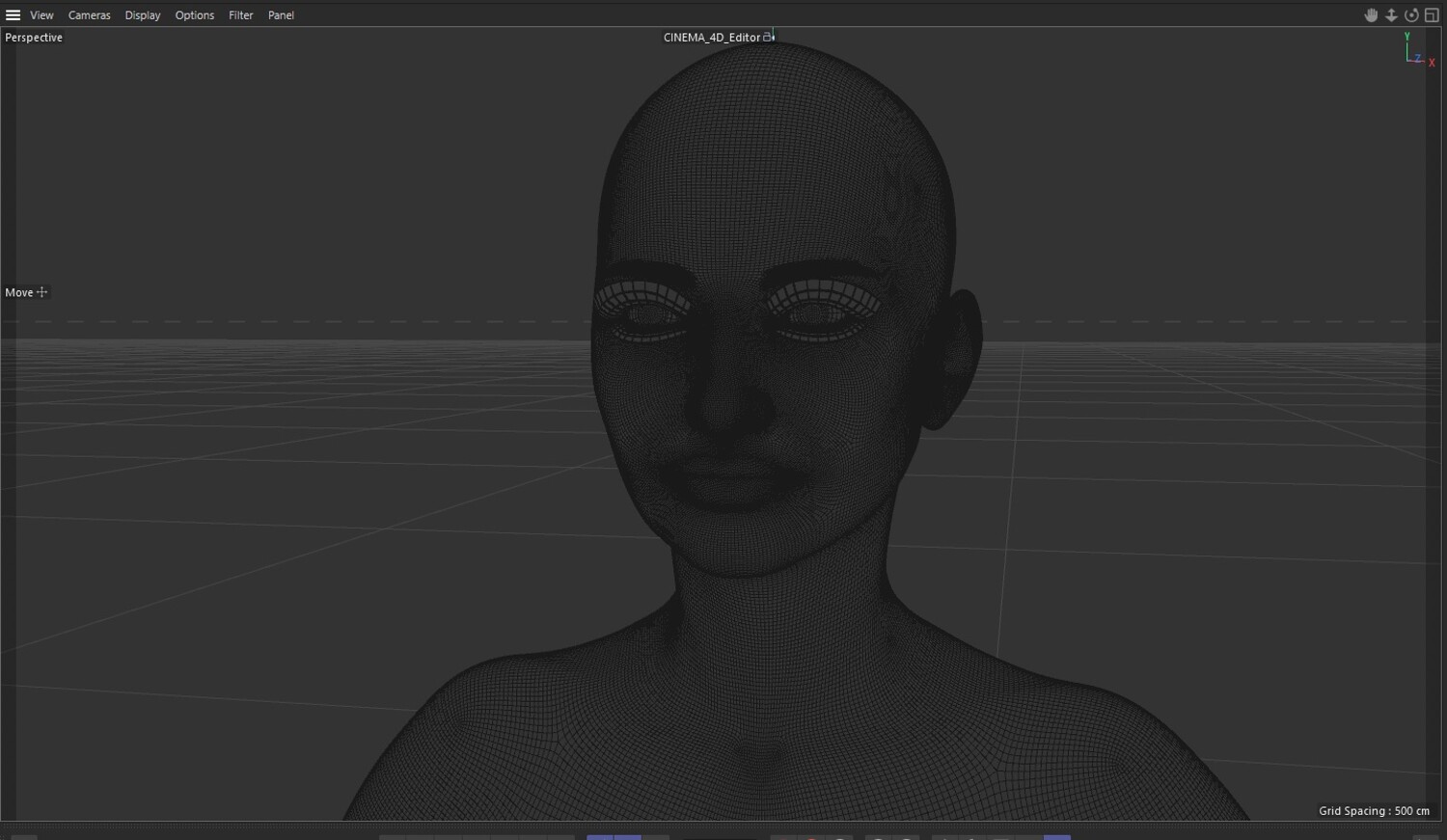This screenshot has width=1447, height=840.
Task: Click the Move tool label
Action: [19, 292]
